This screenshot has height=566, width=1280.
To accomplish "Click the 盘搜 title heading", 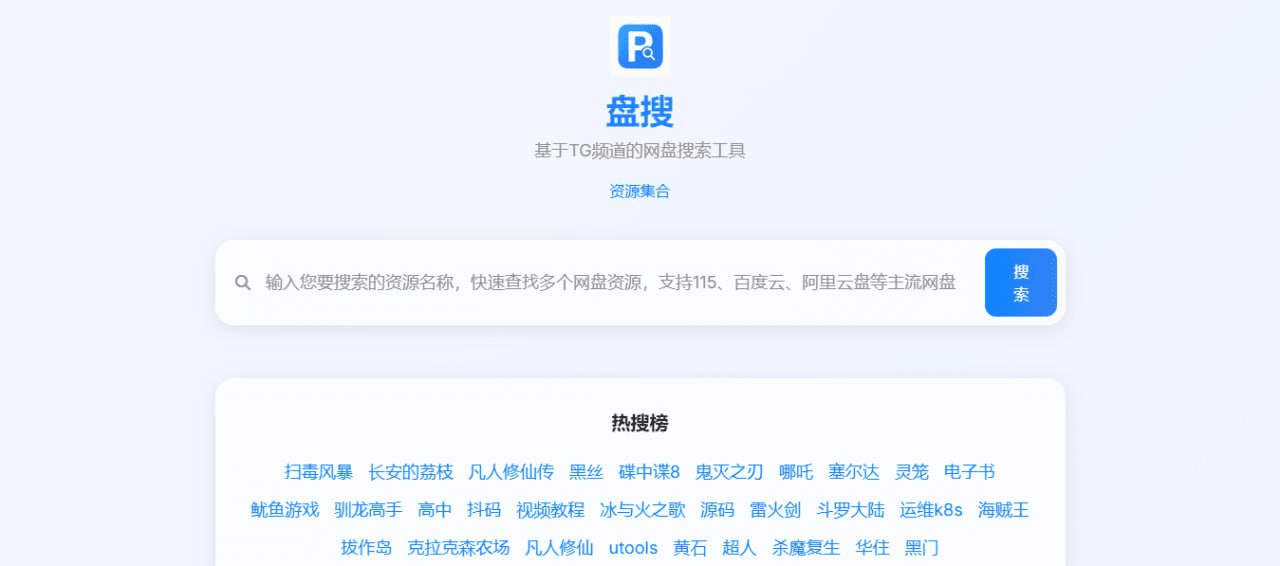I will (x=640, y=111).
